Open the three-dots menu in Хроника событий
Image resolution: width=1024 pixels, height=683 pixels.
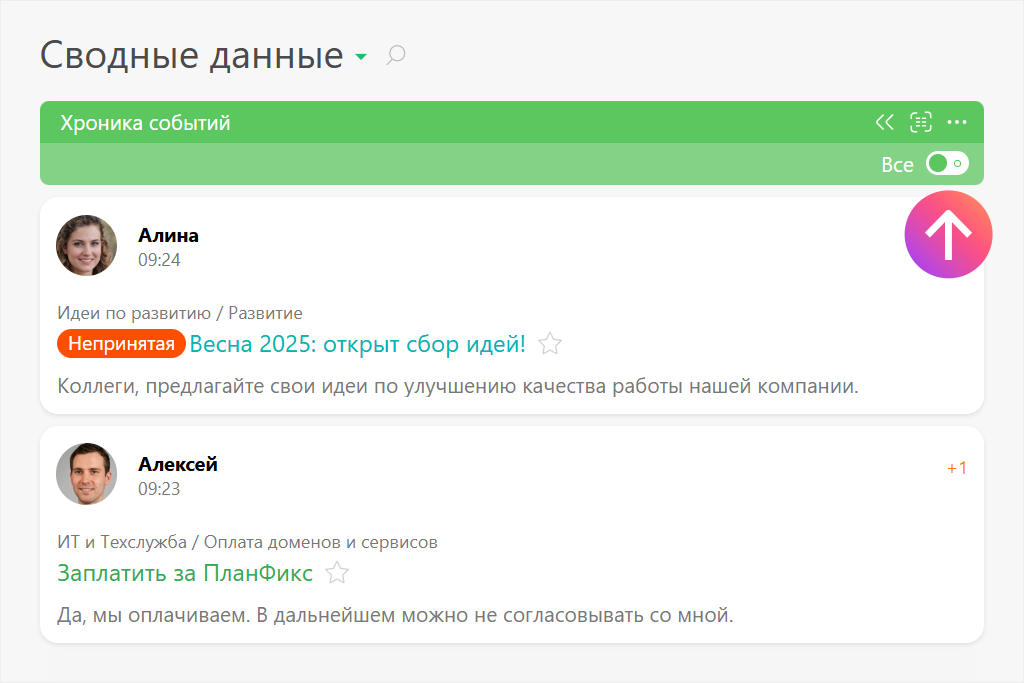pyautogui.click(x=957, y=123)
